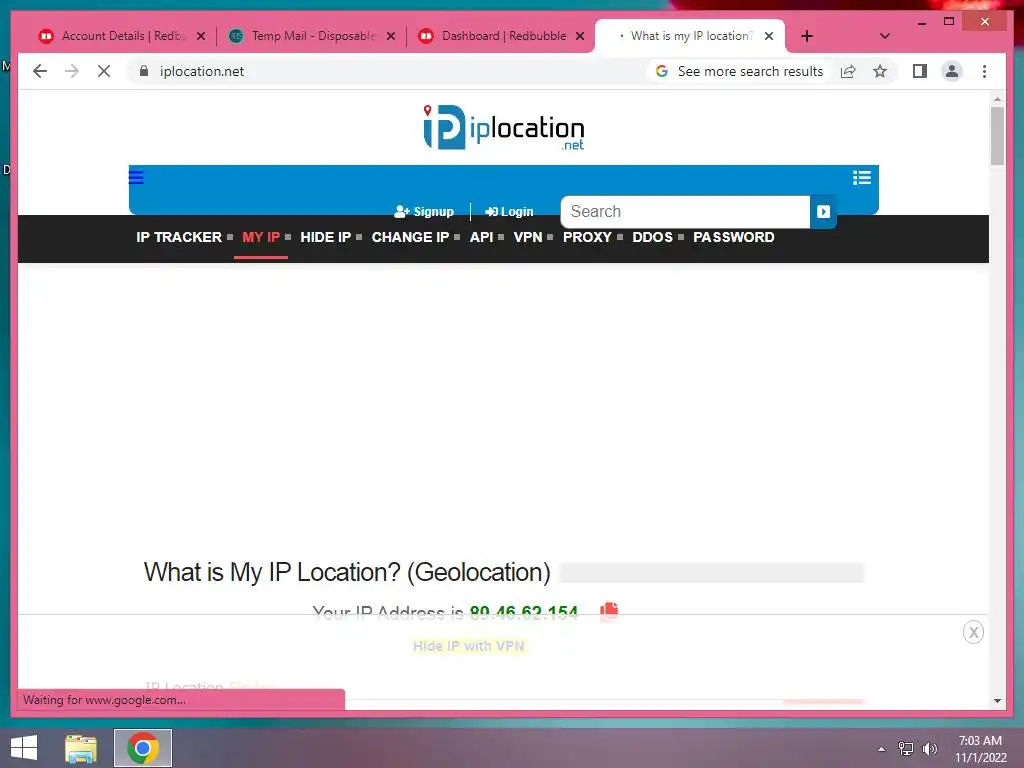Click the iplocation.net logo
Image resolution: width=1024 pixels, height=768 pixels.
(x=504, y=127)
